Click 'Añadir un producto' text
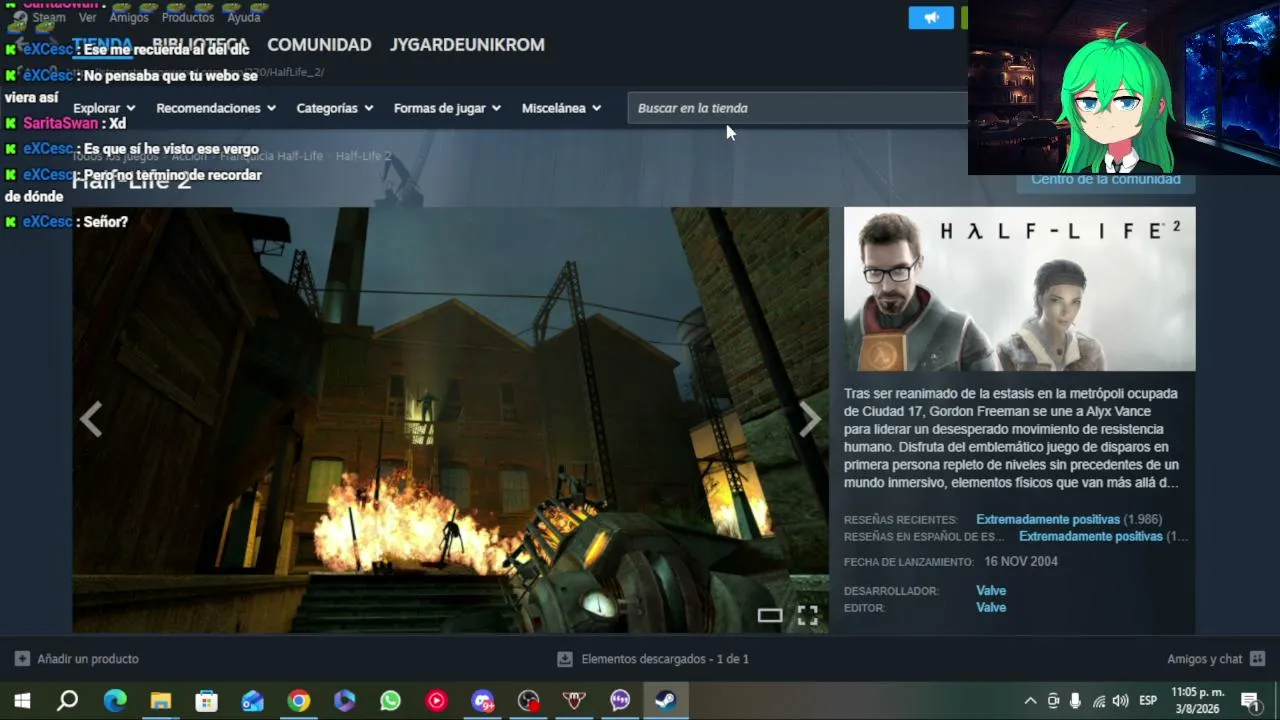The width and height of the screenshot is (1280, 720). tap(88, 659)
